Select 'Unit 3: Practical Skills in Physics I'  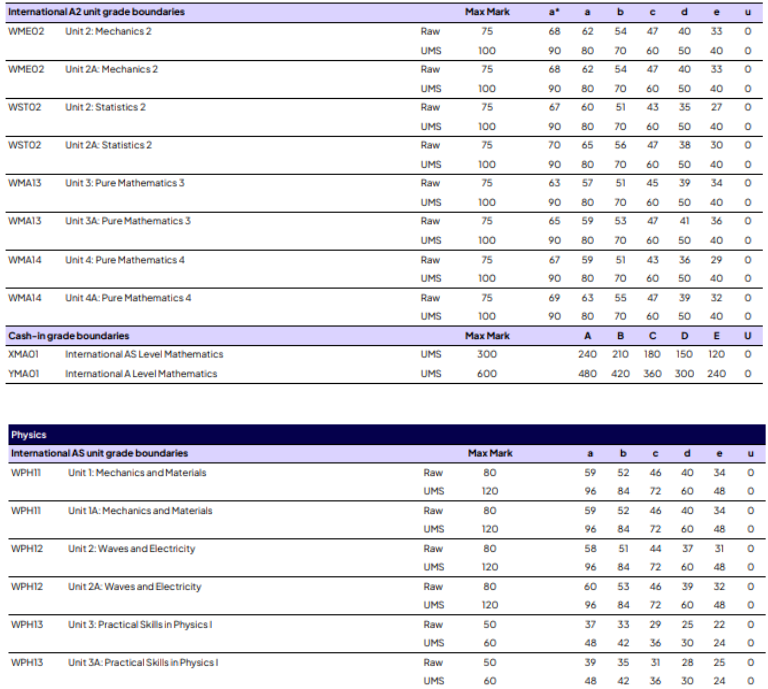140,625
